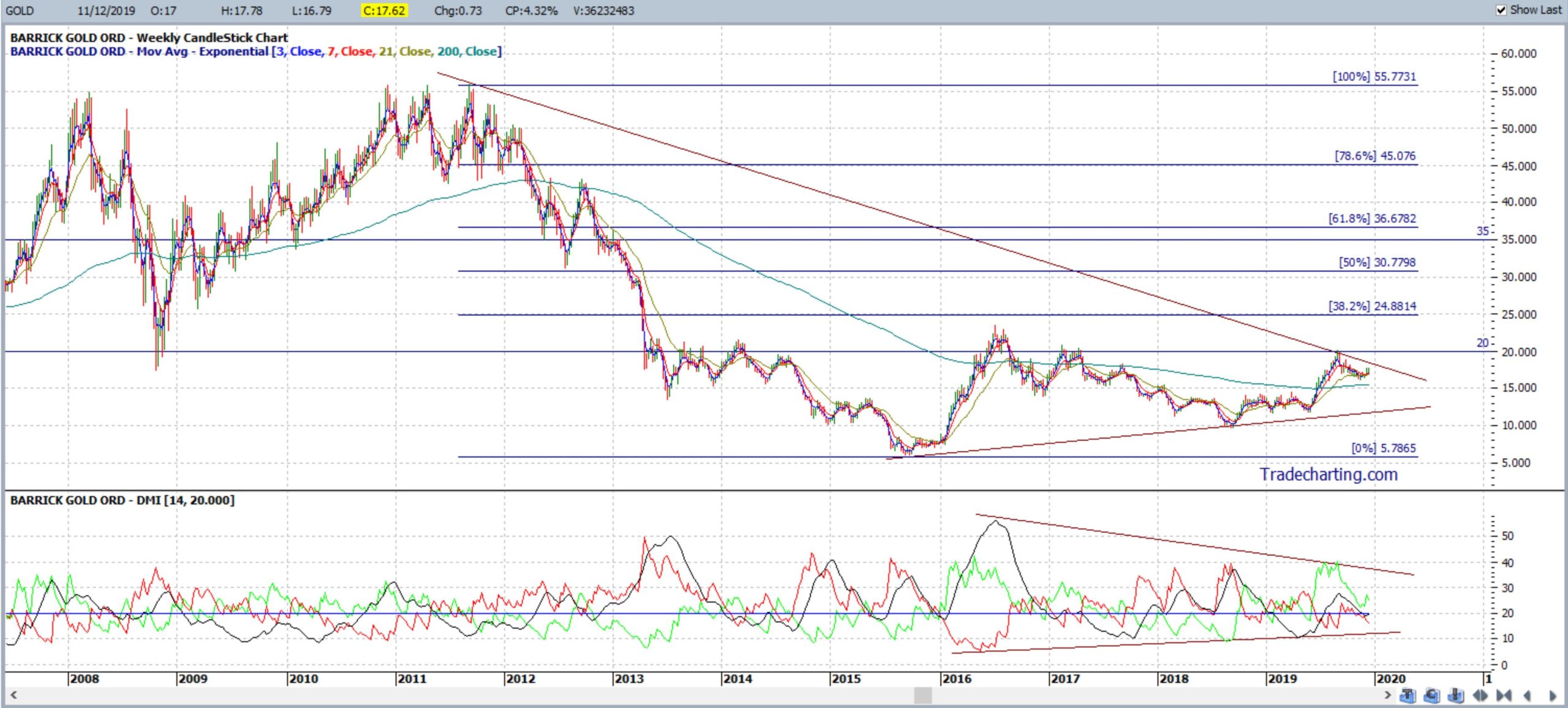Click the [50%] 30.7798 Fibonacci label
Screen dimensions: 1568x708
click(x=1377, y=262)
